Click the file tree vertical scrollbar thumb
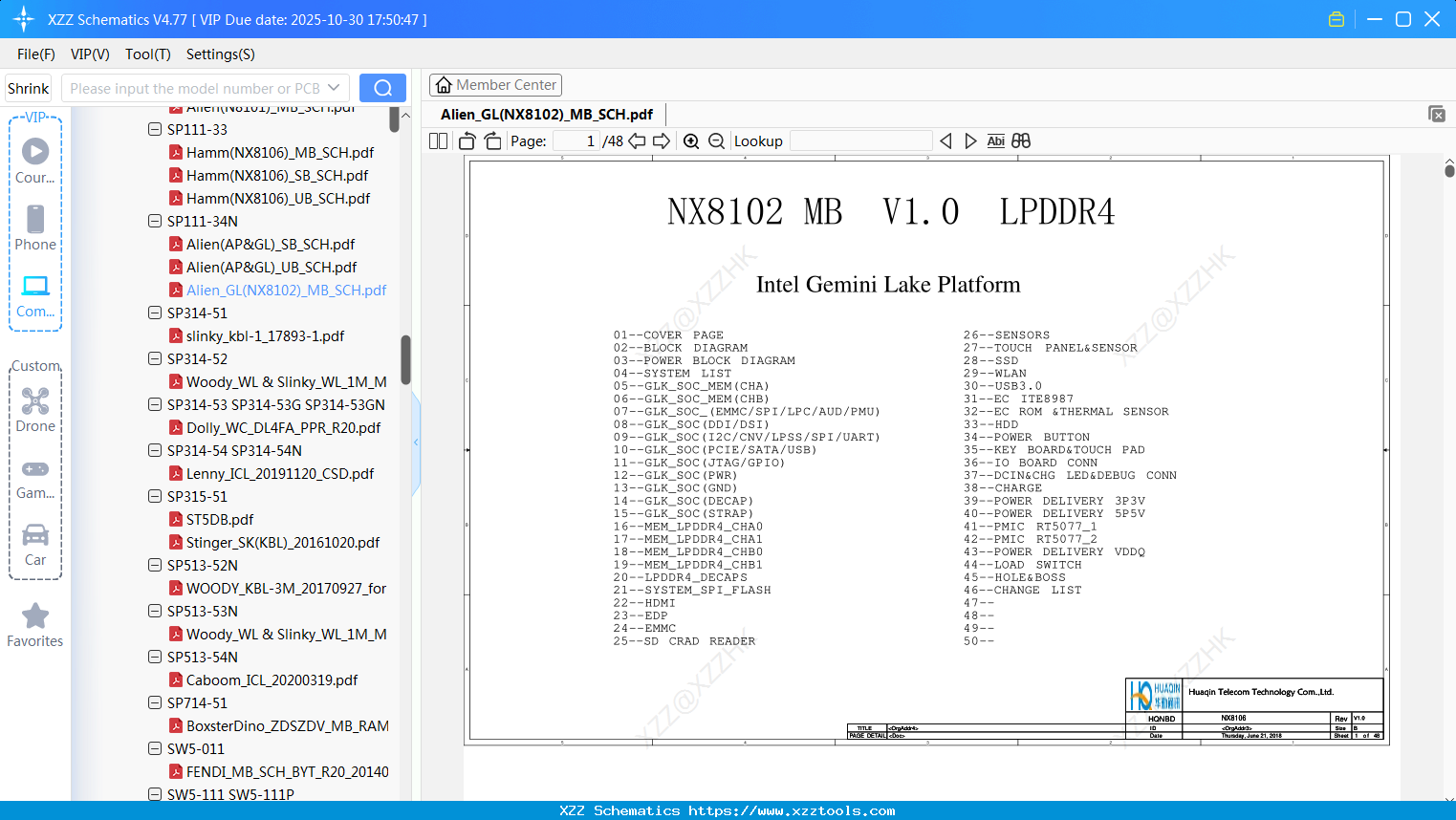1456x820 pixels. [x=405, y=359]
